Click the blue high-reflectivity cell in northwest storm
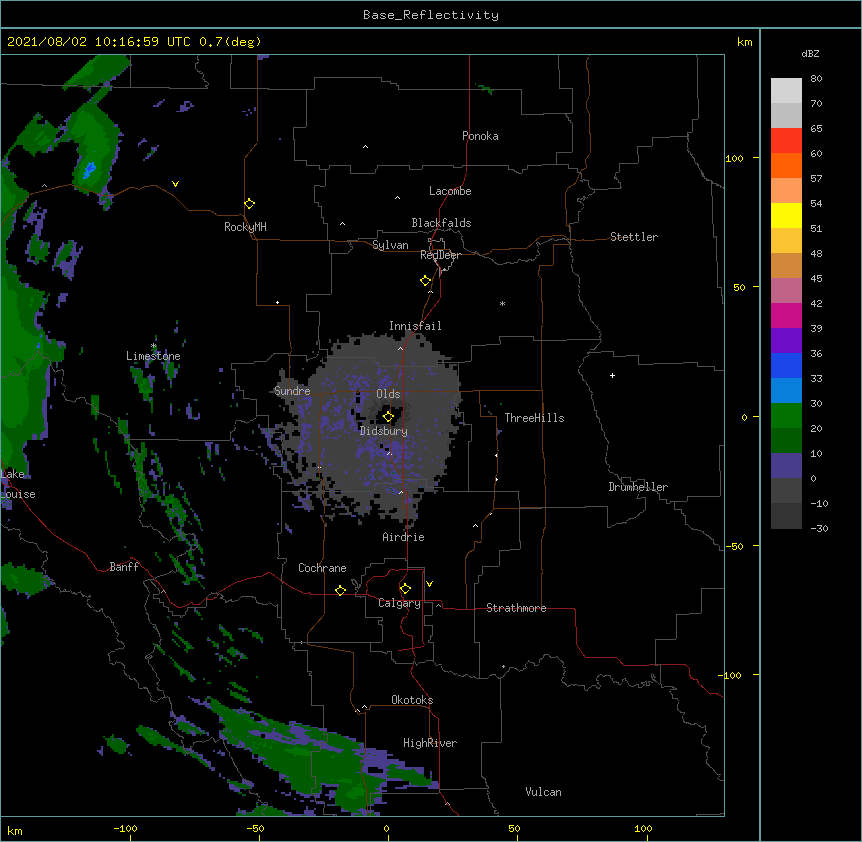The height and width of the screenshot is (842, 862). pos(89,170)
